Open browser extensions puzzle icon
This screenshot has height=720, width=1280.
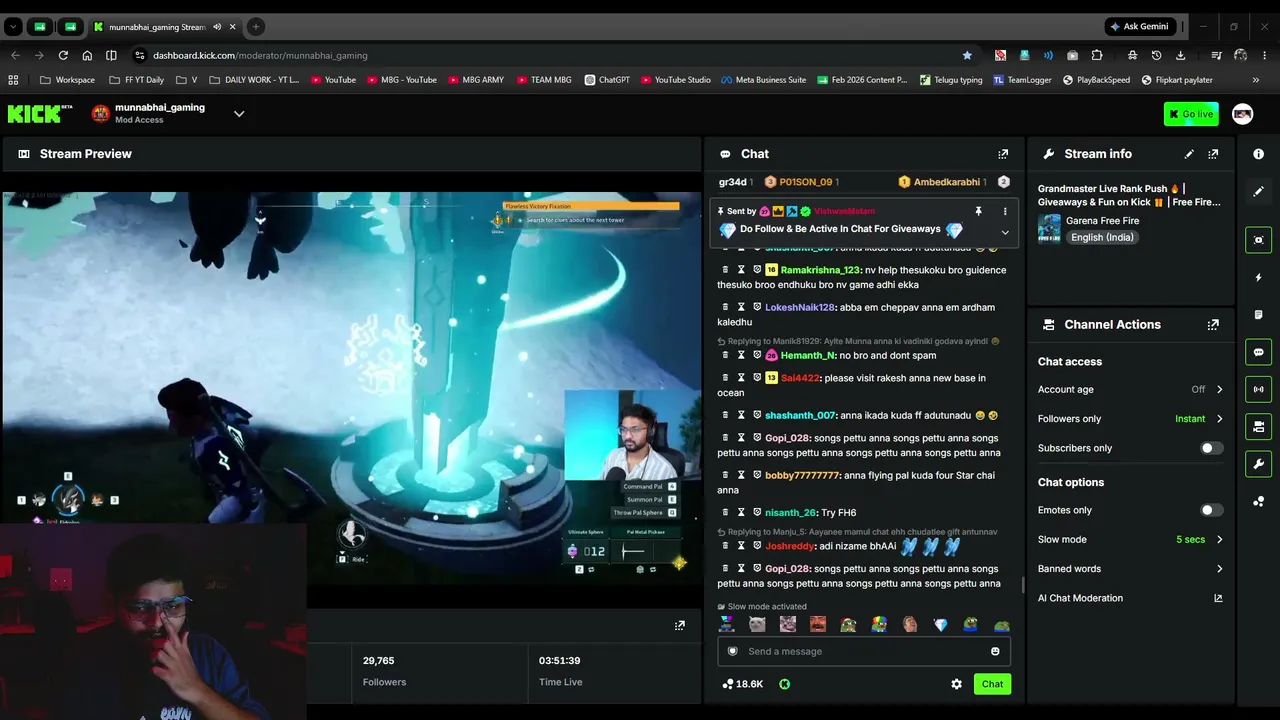pos(1097,55)
